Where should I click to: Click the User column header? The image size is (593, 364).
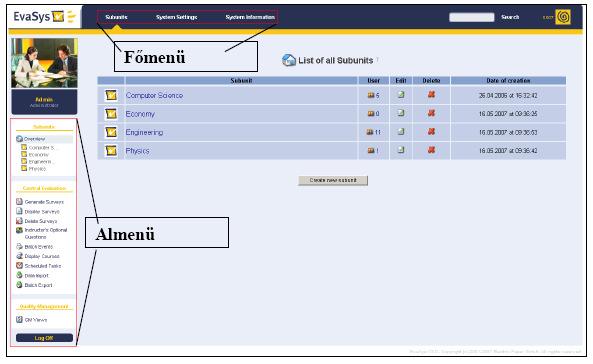point(374,81)
